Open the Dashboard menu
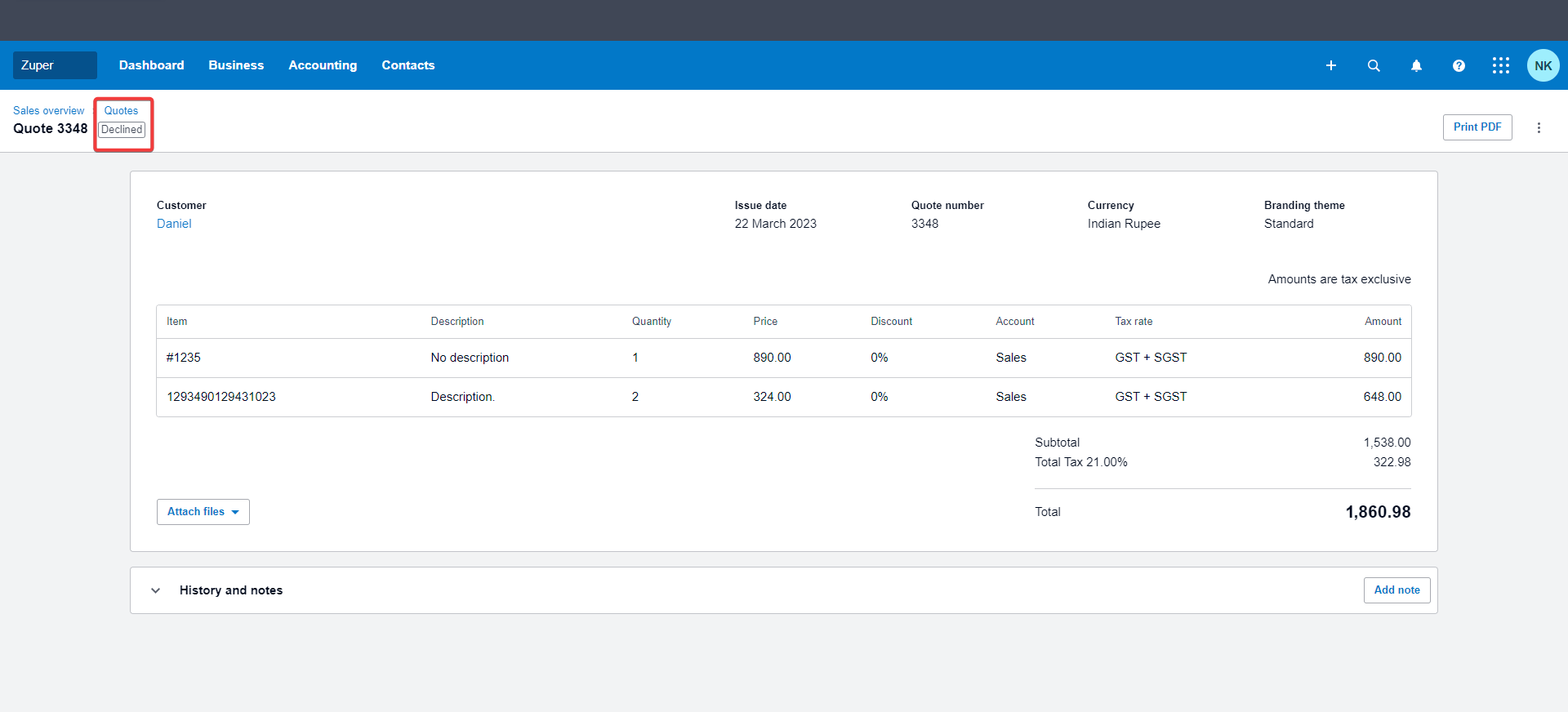This screenshot has width=1568, height=712. tap(151, 65)
